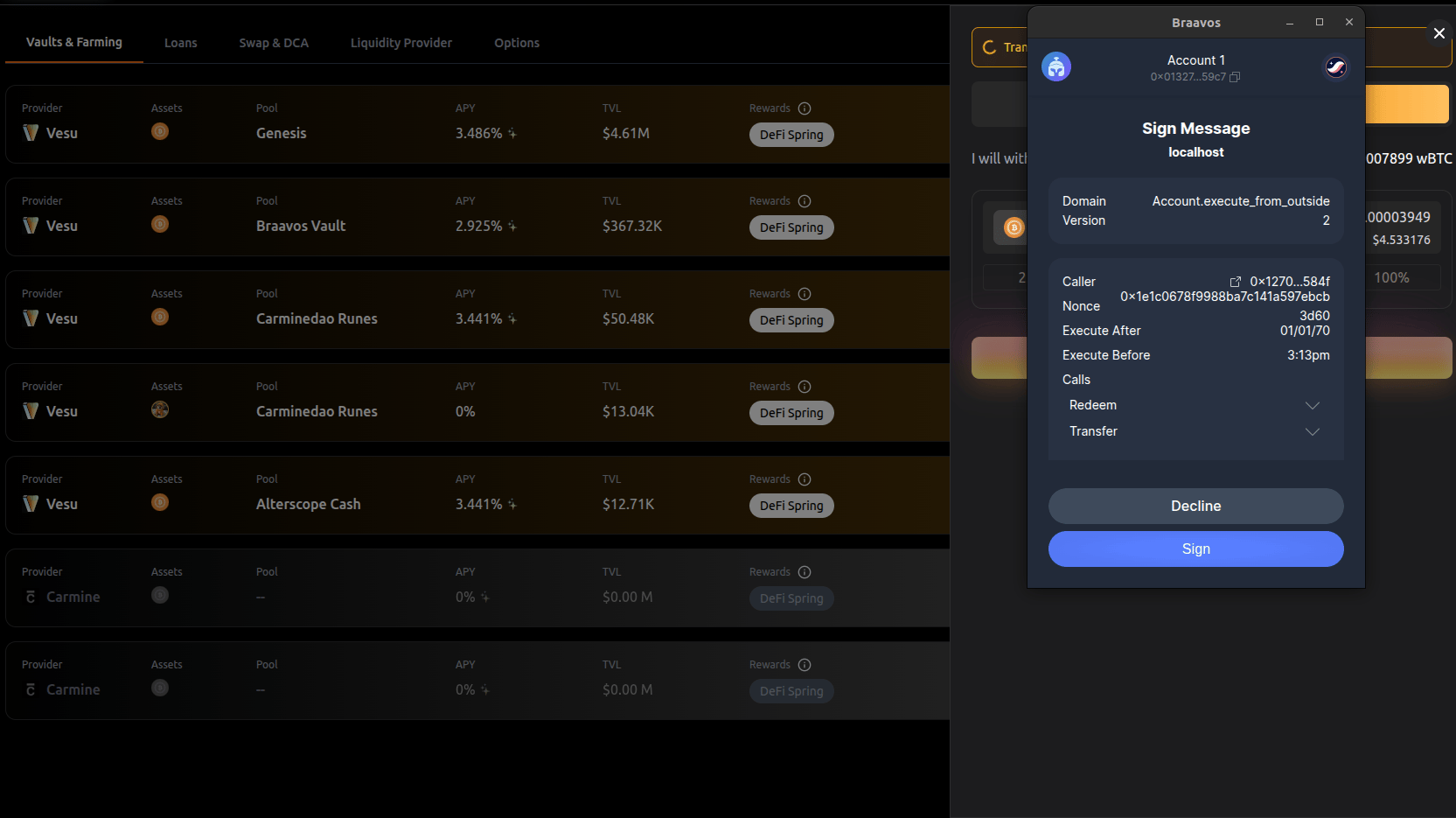Select the 100% amount option

tap(1391, 277)
